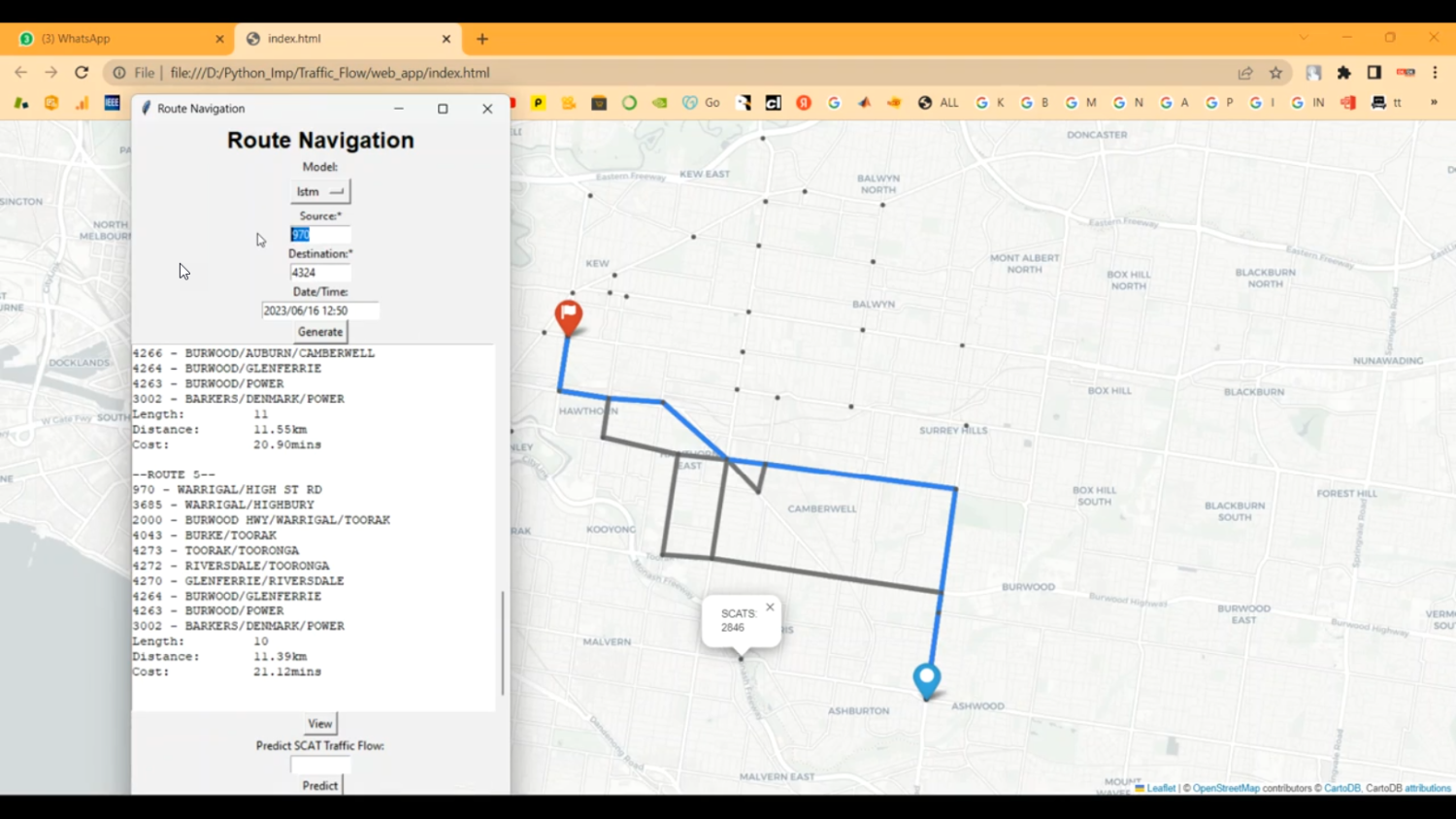Close the SCATS 2846 popup
The width and height of the screenshot is (1456, 819).
click(x=770, y=607)
